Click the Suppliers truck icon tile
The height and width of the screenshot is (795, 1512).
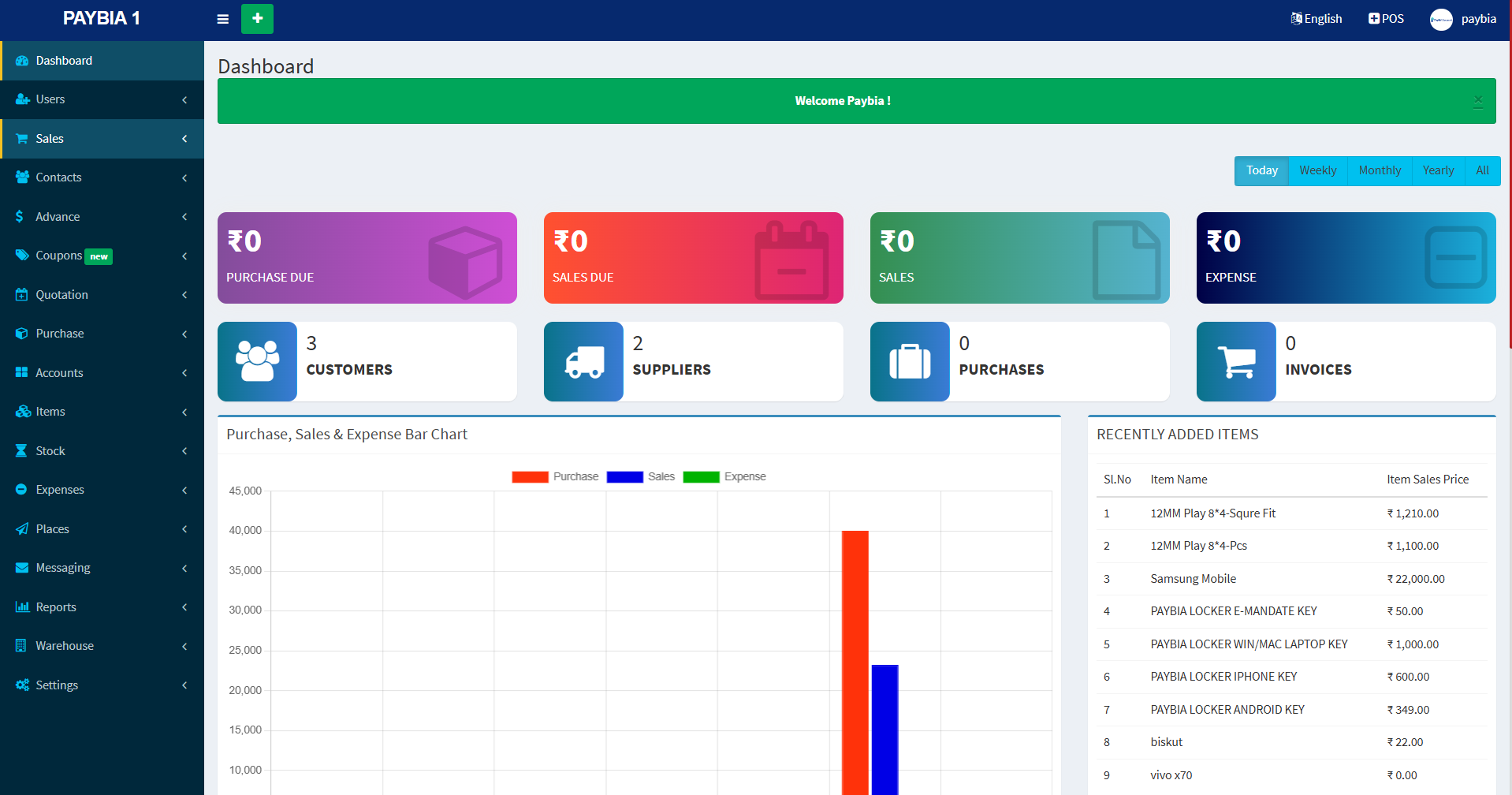pyautogui.click(x=583, y=361)
